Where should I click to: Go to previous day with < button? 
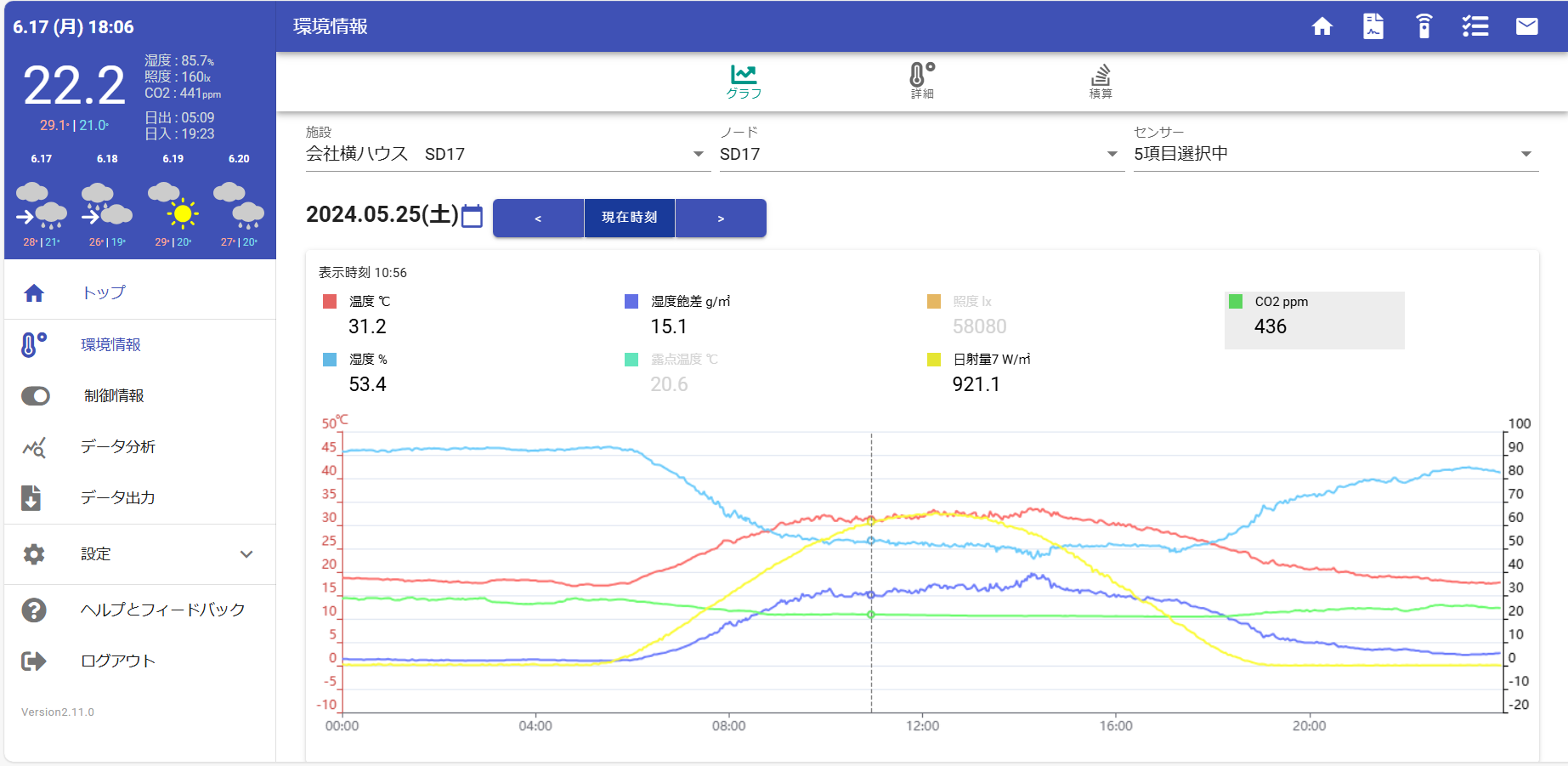coord(538,218)
